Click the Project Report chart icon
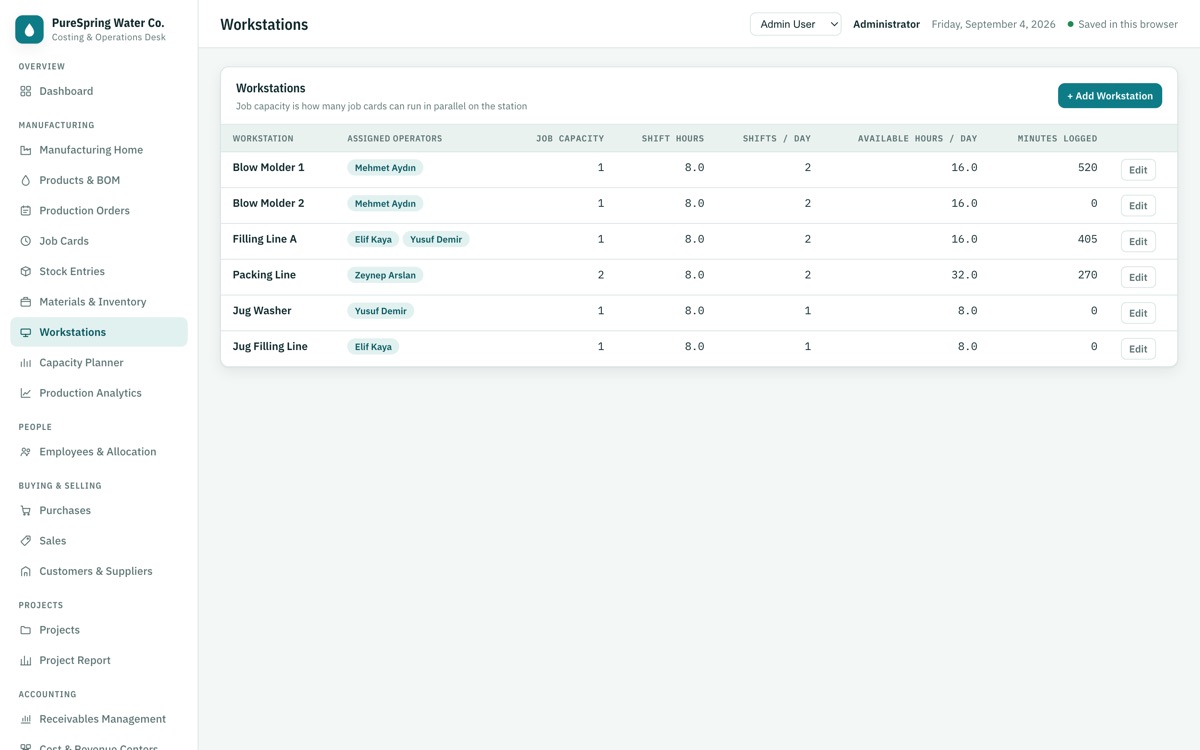Image resolution: width=1200 pixels, height=750 pixels. coord(26,660)
